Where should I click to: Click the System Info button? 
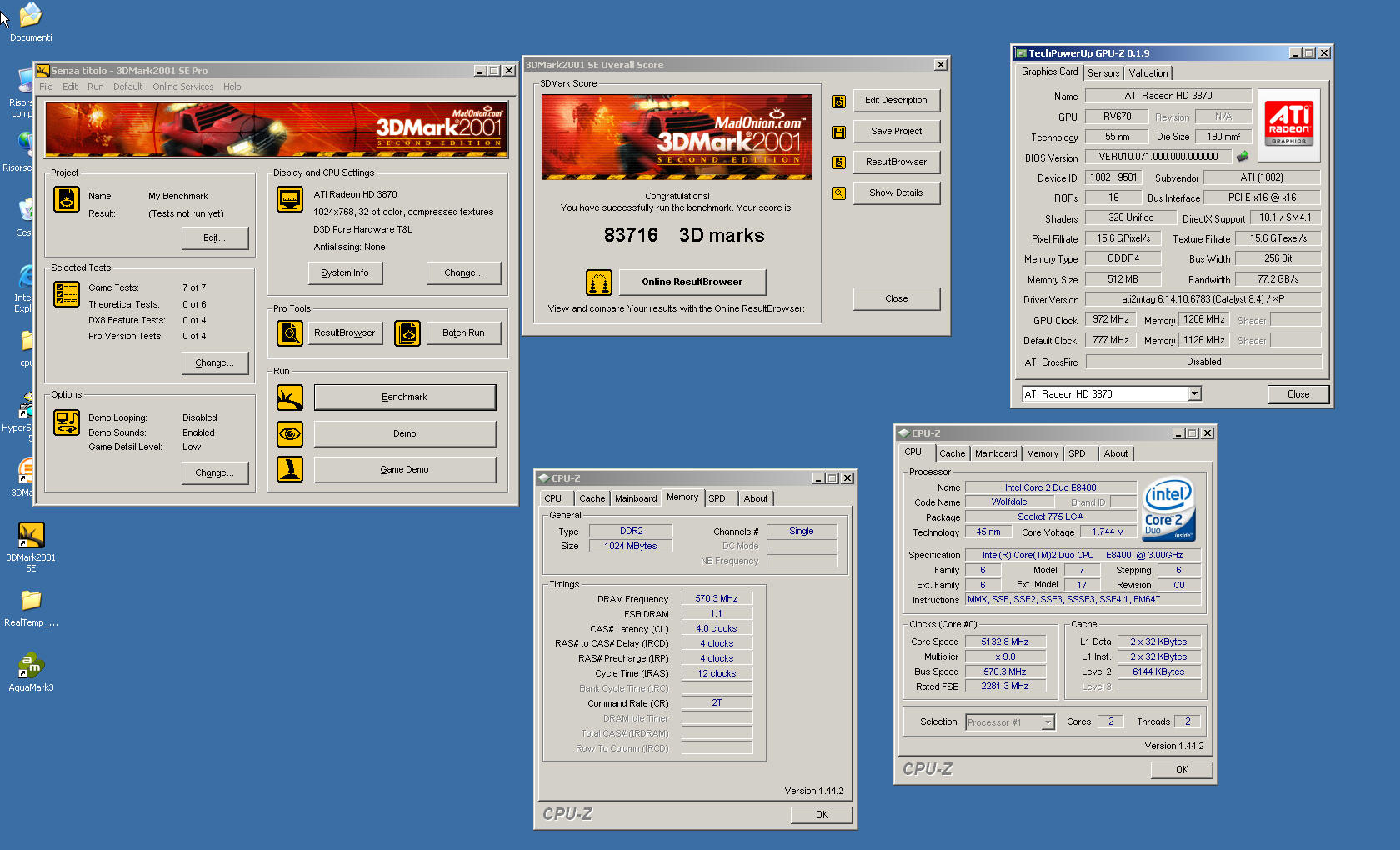[345, 273]
